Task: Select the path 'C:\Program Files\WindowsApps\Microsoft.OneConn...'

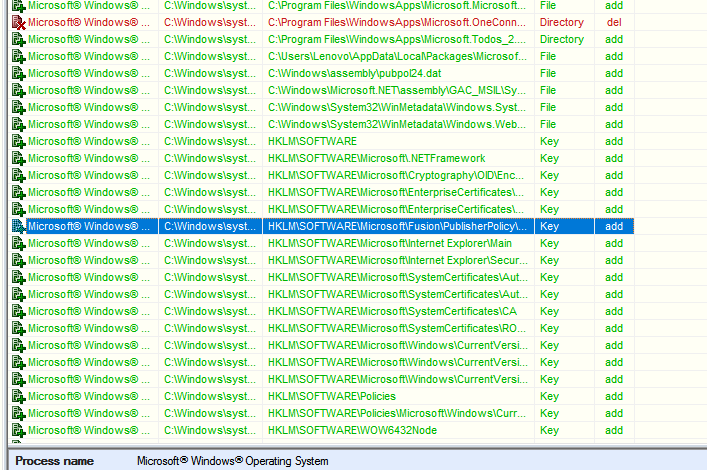Action: point(397,22)
